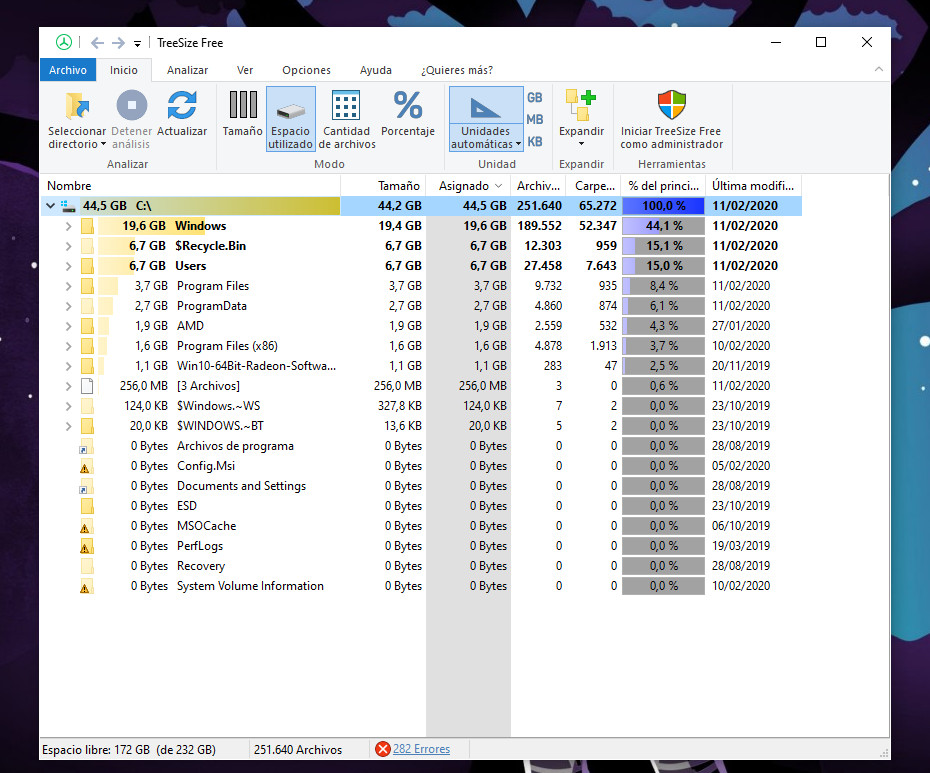Open the Analizar ribbon tab
The width and height of the screenshot is (930, 773).
click(187, 70)
